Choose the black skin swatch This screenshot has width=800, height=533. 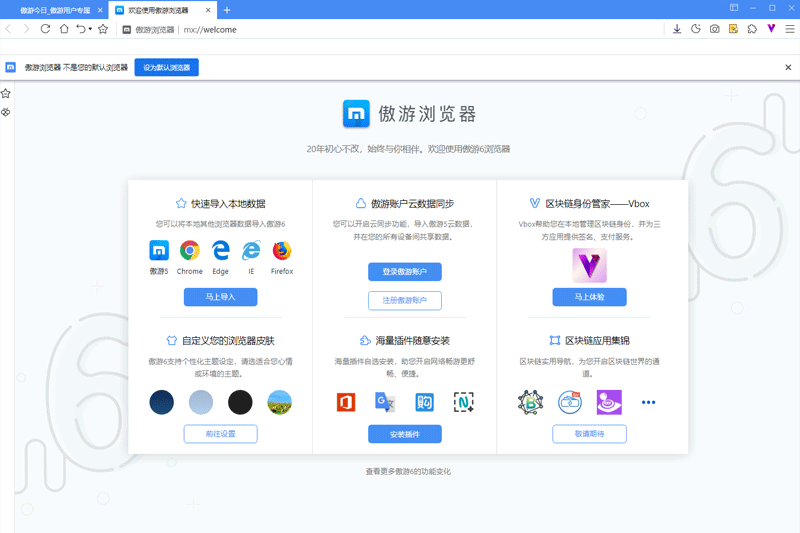point(240,402)
